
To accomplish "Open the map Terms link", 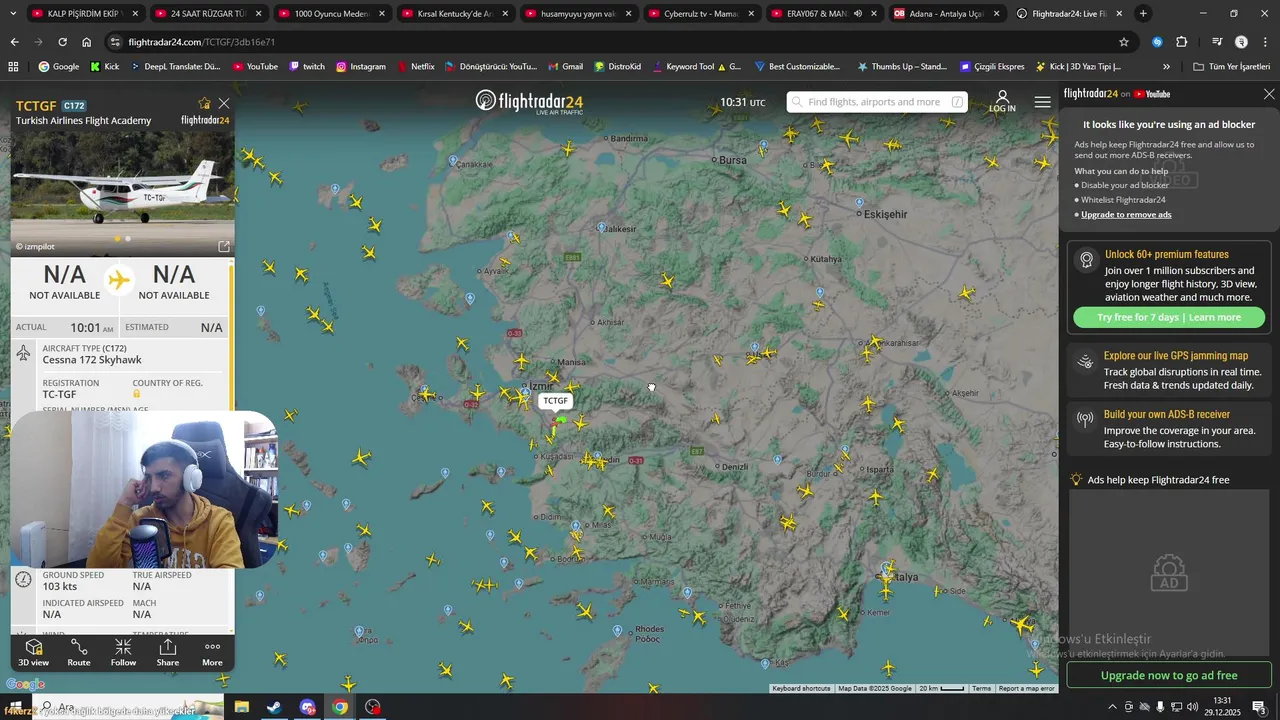I will pos(981,688).
